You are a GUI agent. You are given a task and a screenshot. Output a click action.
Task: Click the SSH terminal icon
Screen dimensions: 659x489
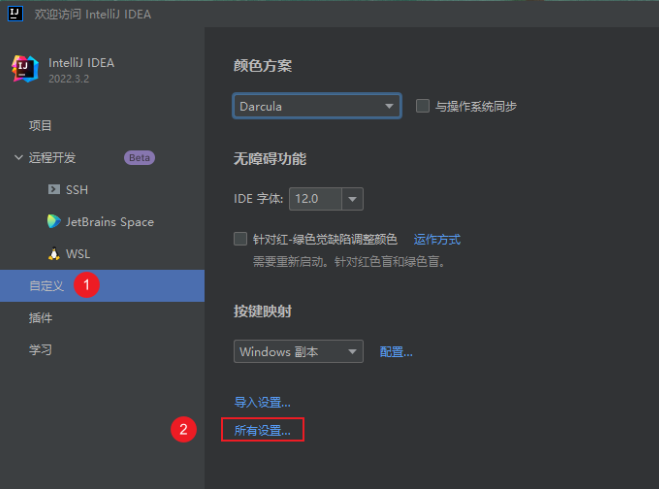pyautogui.click(x=54, y=189)
